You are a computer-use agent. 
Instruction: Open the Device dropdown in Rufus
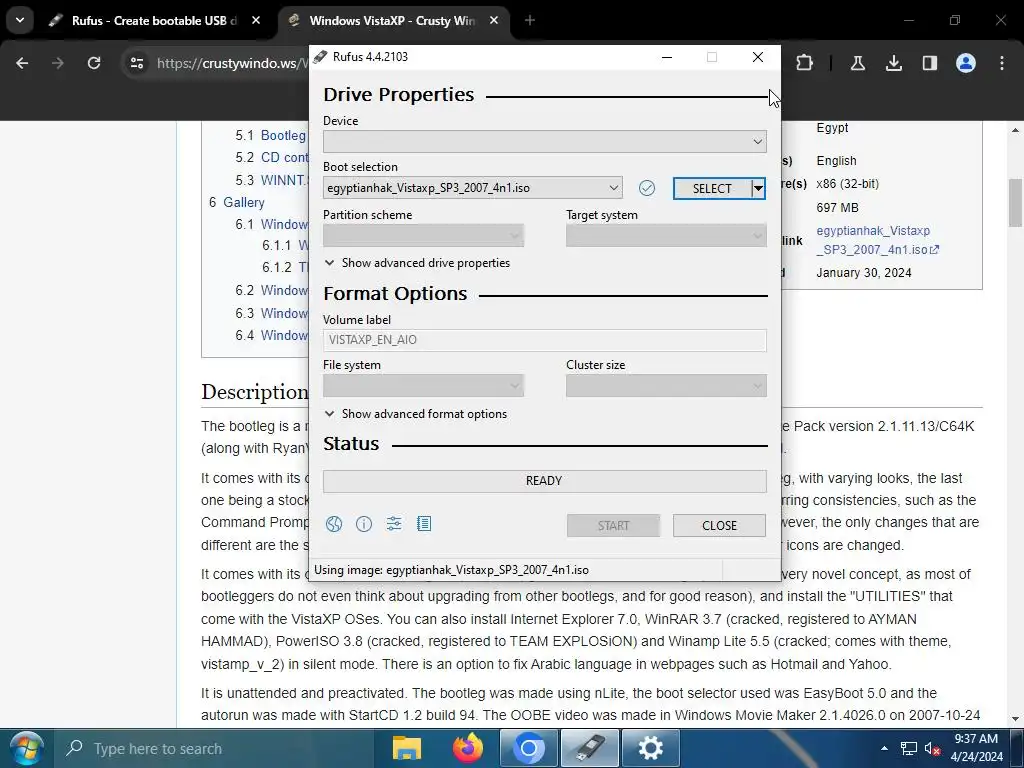click(545, 142)
